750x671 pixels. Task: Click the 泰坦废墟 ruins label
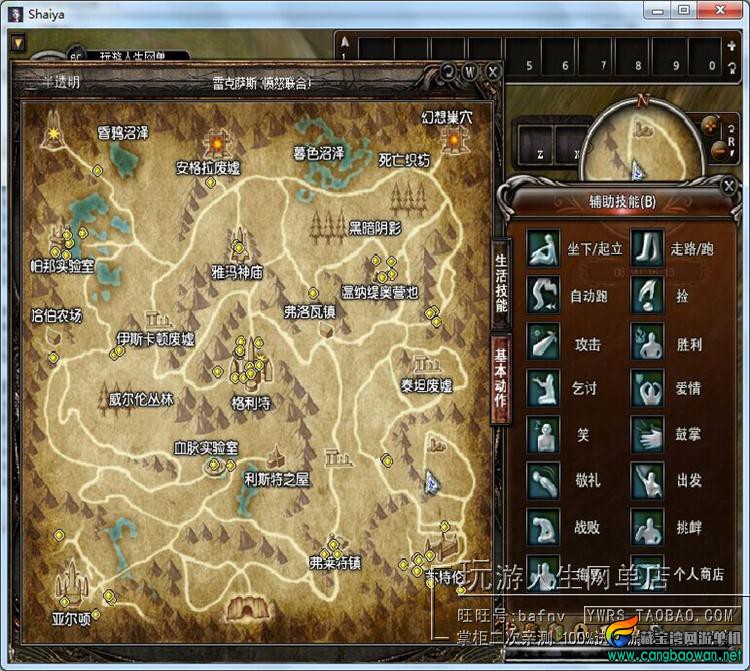[426, 385]
